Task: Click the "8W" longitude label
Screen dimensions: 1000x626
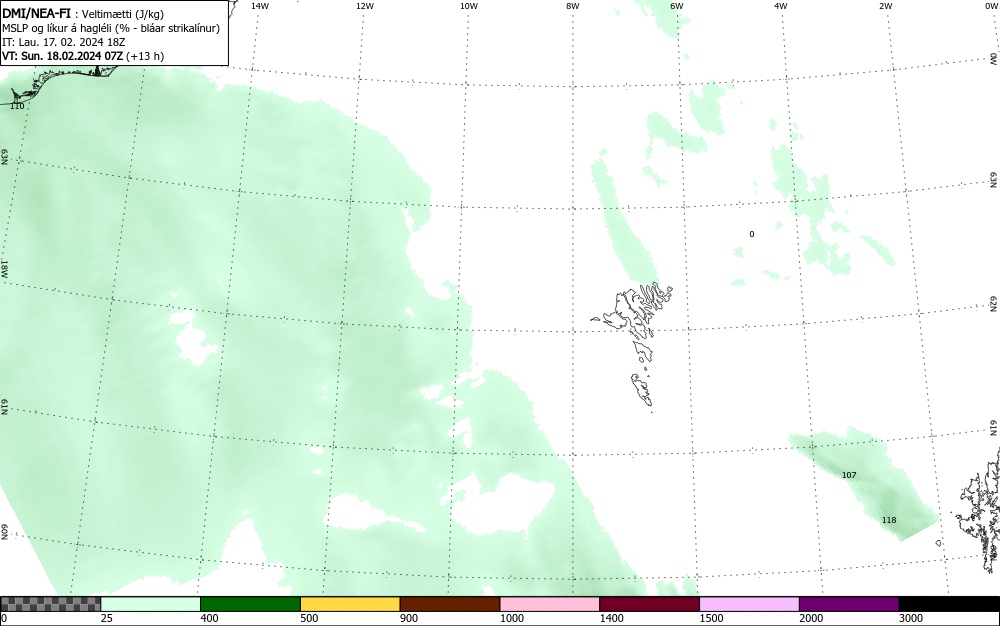Action: pyautogui.click(x=573, y=6)
